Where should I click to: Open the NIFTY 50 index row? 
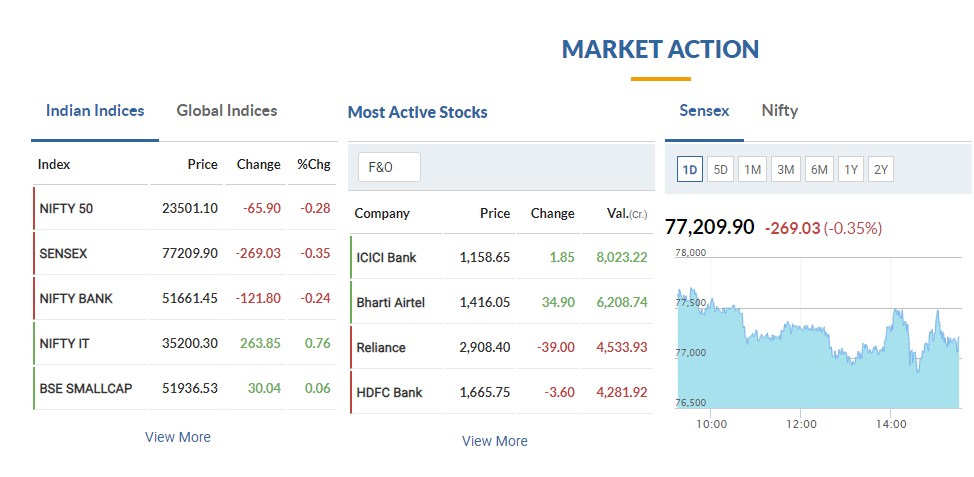click(184, 209)
